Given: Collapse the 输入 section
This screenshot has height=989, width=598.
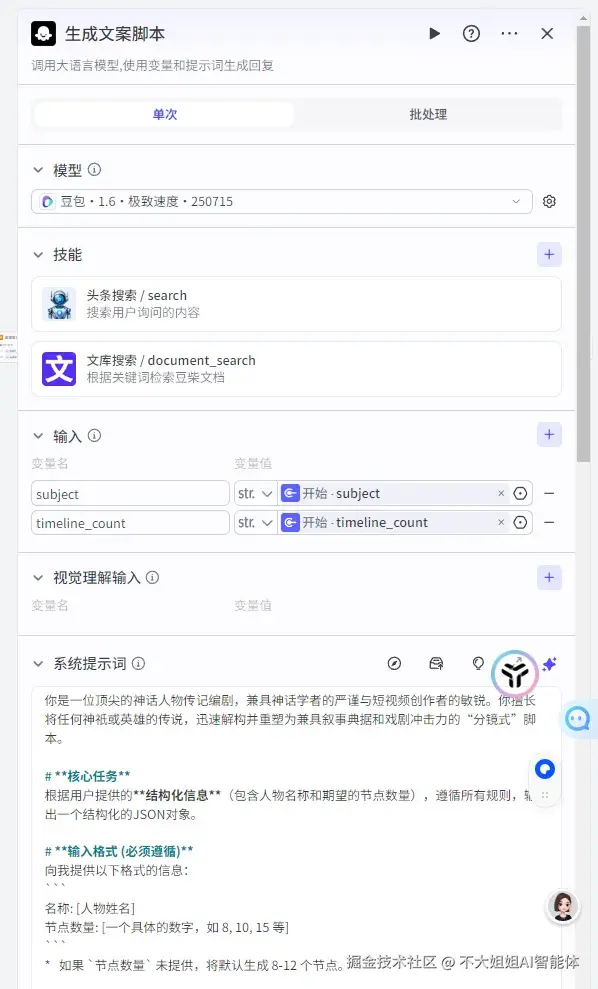Looking at the screenshot, I should (x=38, y=436).
